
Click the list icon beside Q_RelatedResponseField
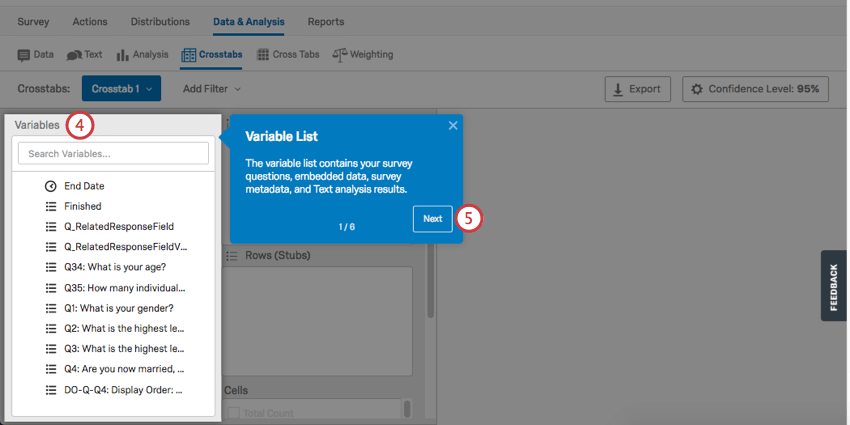pos(50,227)
